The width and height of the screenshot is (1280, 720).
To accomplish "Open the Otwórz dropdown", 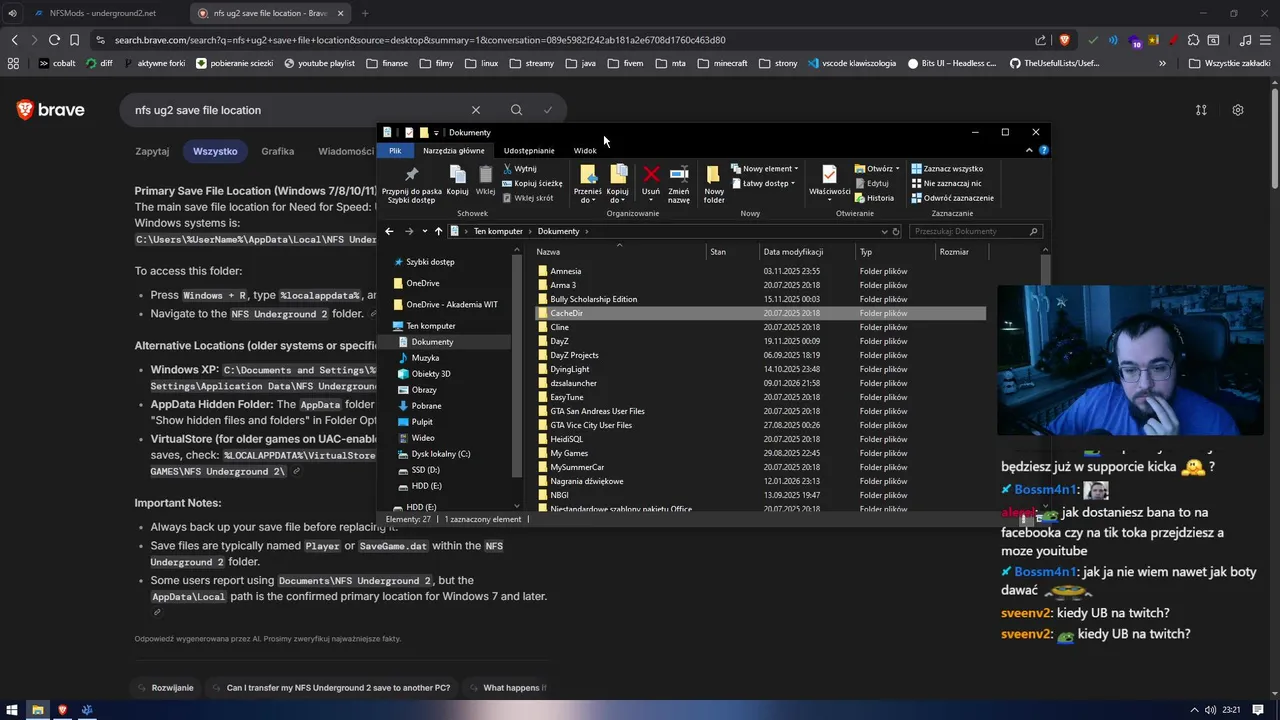I will [x=877, y=169].
